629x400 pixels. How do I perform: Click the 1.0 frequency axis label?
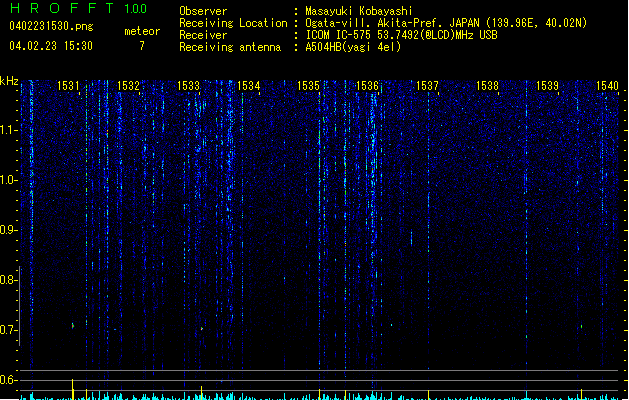[x=9, y=180]
